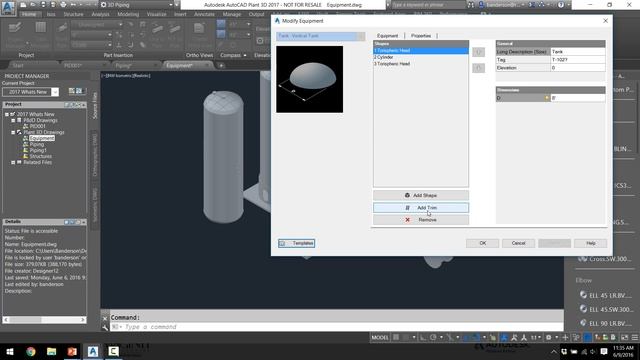Move shape down with arrow button

478,68
